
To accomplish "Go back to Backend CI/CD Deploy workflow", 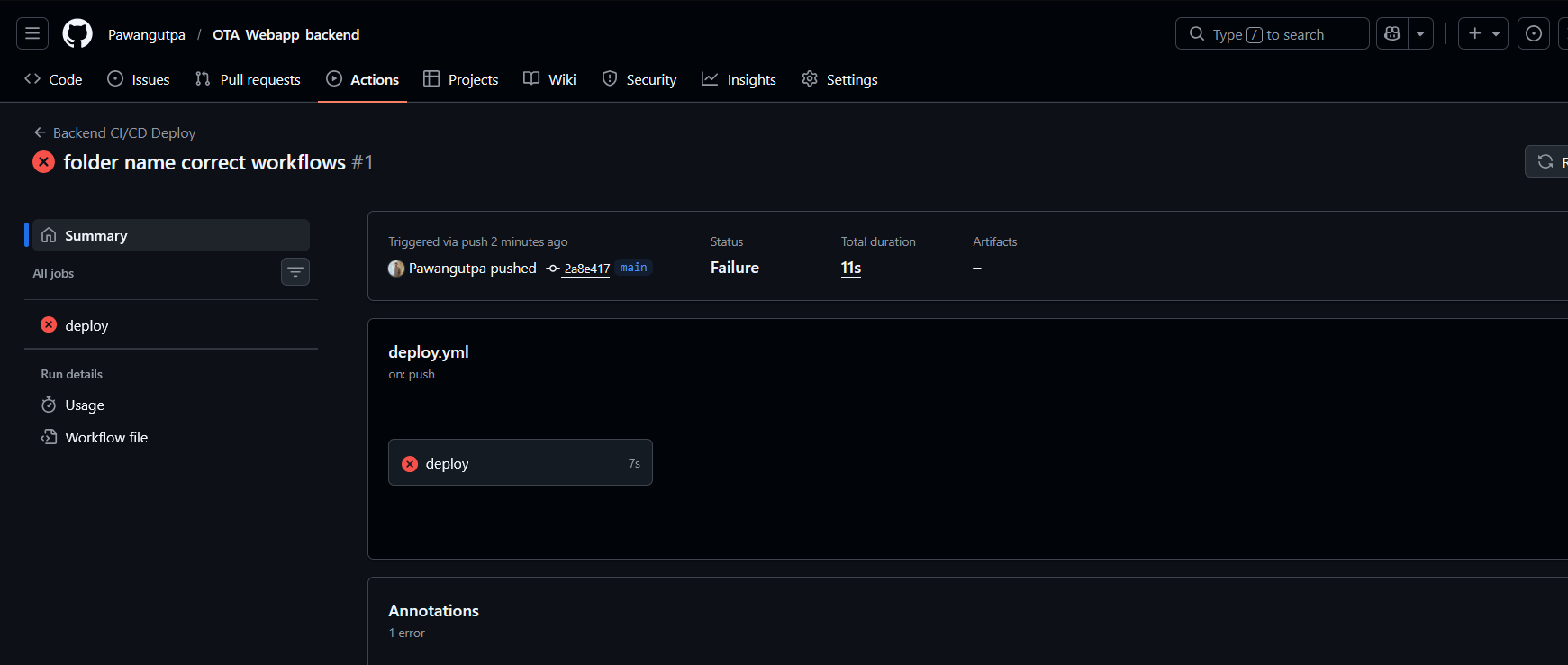I will point(124,132).
